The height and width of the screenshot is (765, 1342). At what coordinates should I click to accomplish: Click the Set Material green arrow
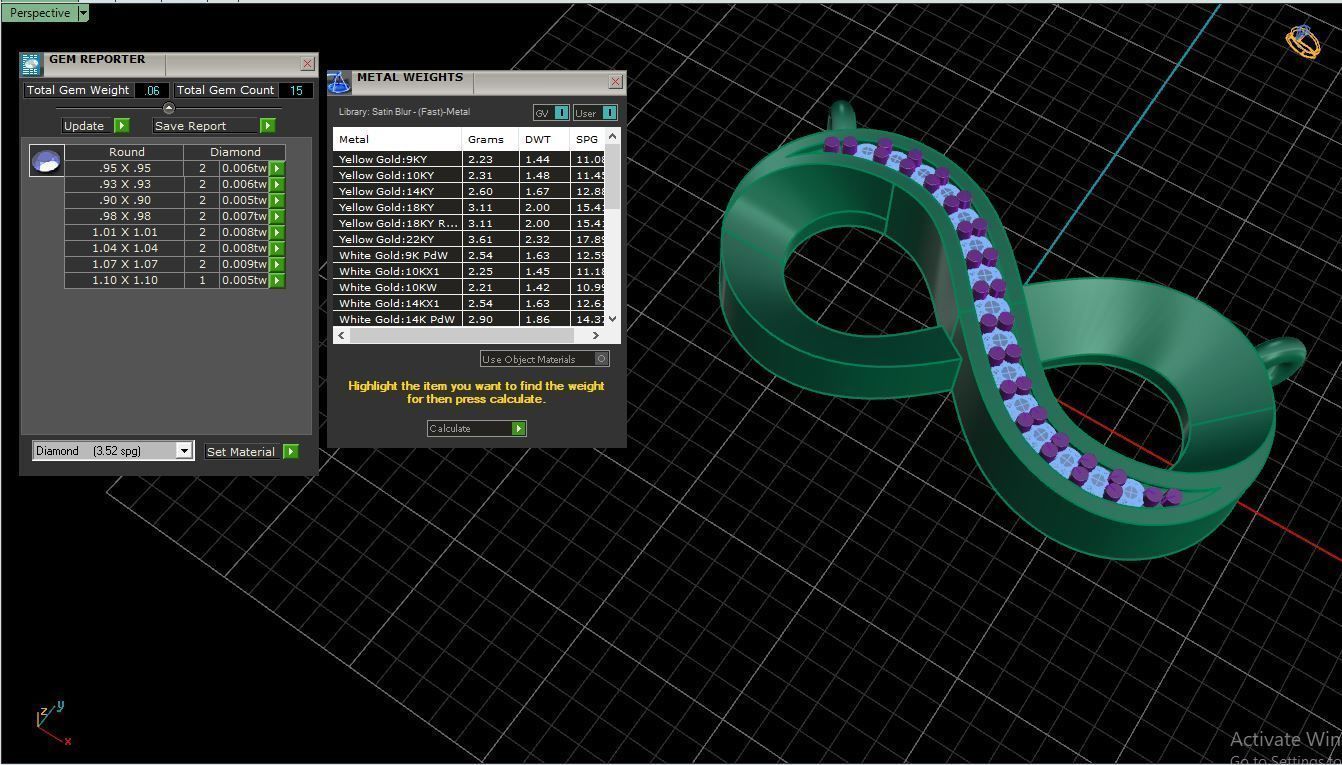point(290,452)
